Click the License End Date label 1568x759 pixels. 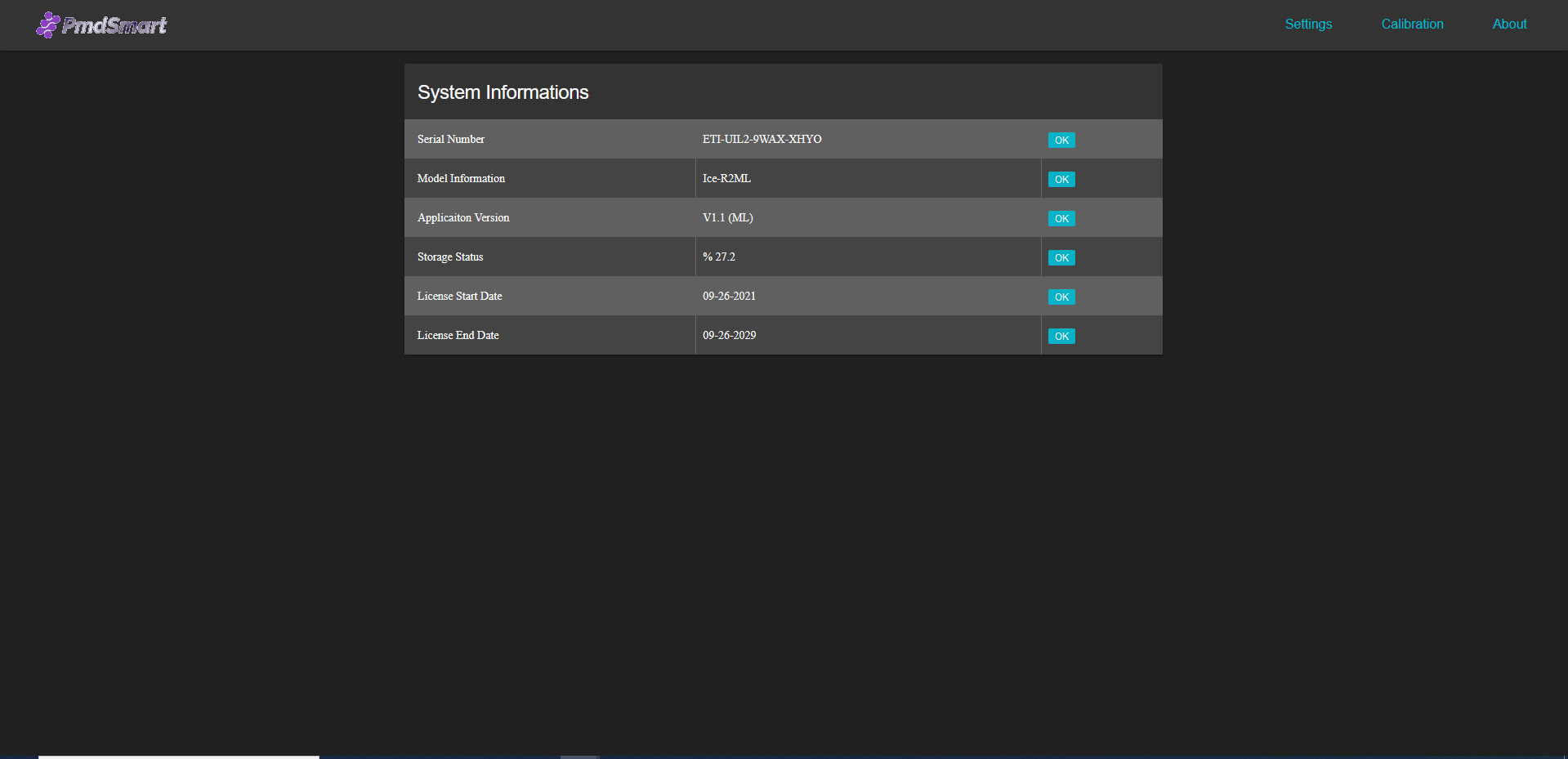point(458,335)
